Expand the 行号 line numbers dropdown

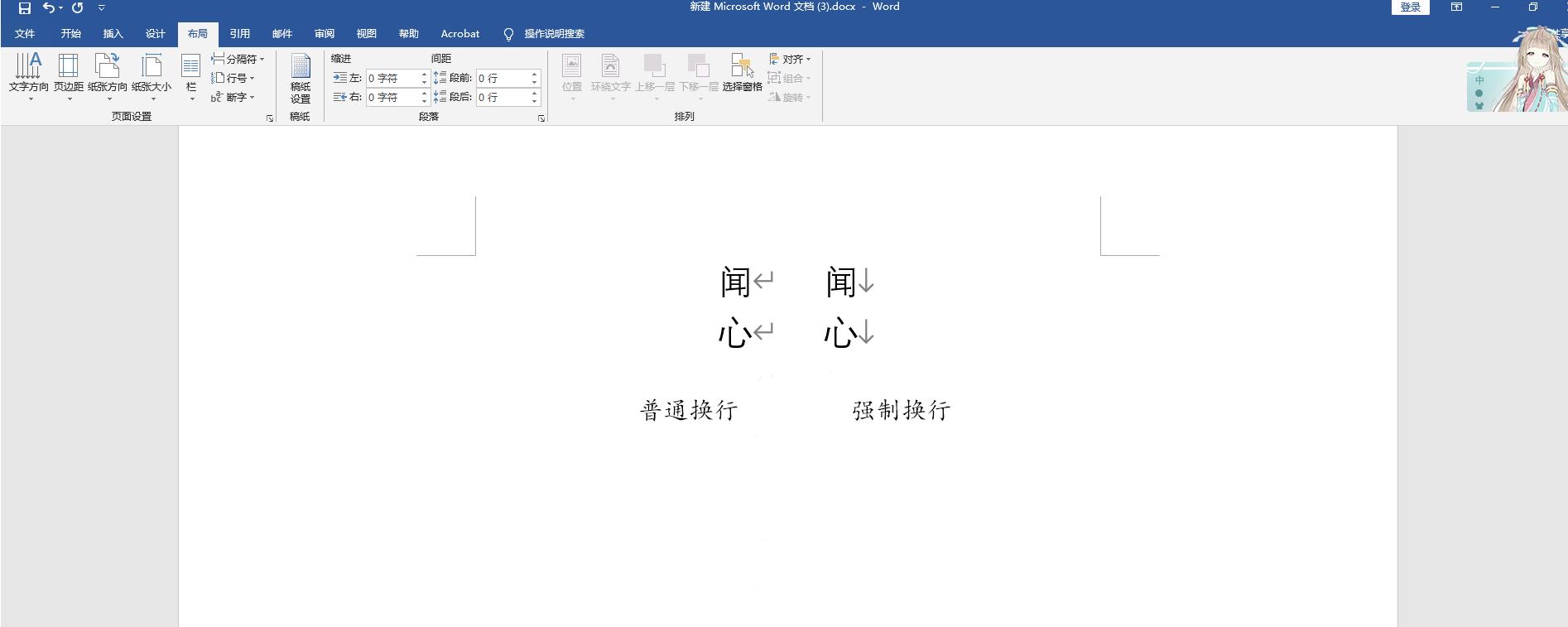pos(233,78)
